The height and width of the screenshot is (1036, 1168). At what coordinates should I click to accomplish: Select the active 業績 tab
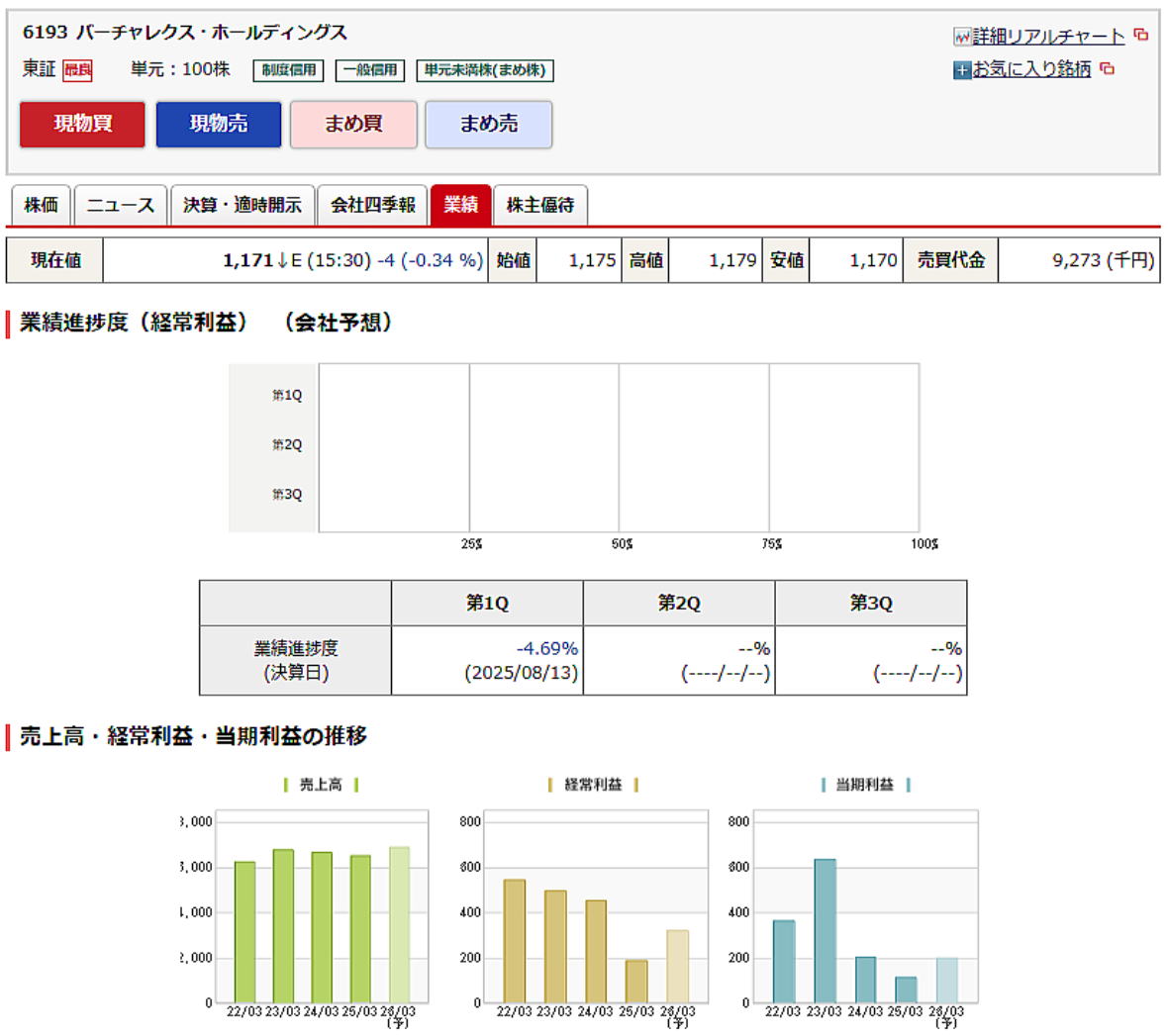461,205
